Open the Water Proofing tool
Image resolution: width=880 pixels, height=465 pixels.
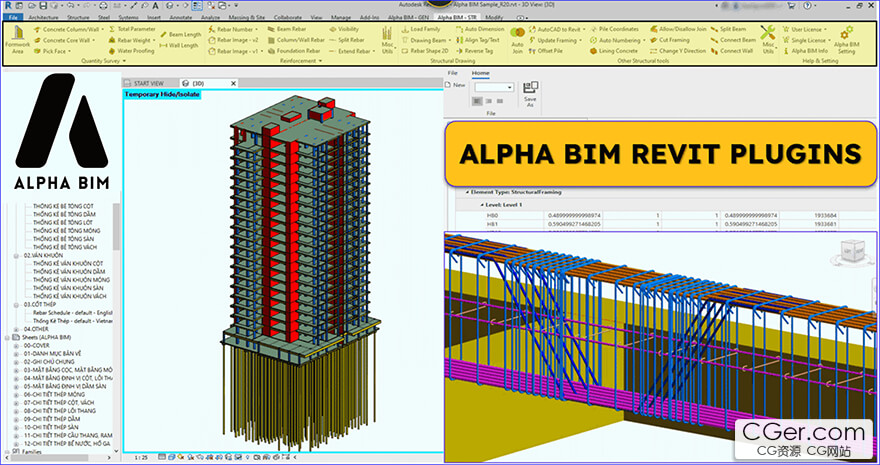pos(132,51)
